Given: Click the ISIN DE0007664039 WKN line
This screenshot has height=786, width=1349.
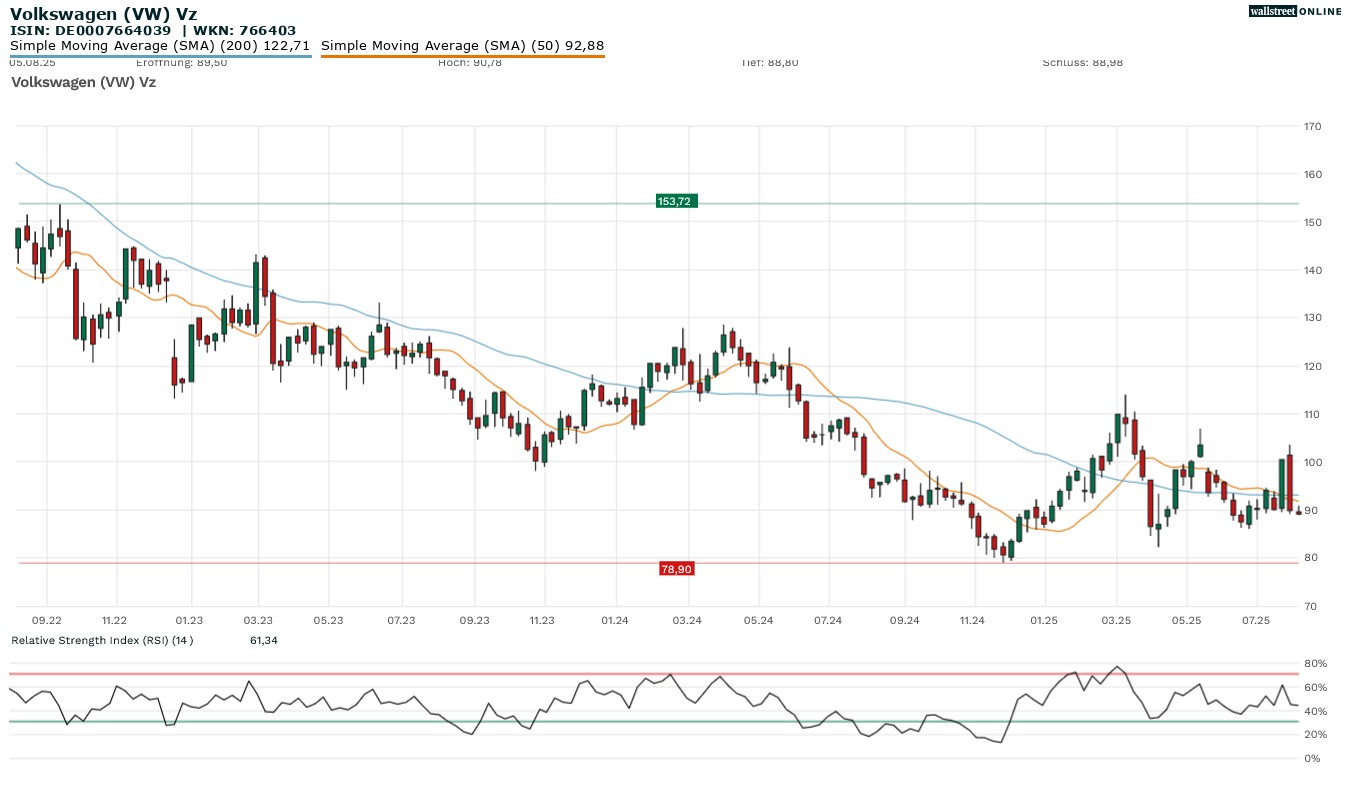Looking at the screenshot, I should [x=153, y=31].
